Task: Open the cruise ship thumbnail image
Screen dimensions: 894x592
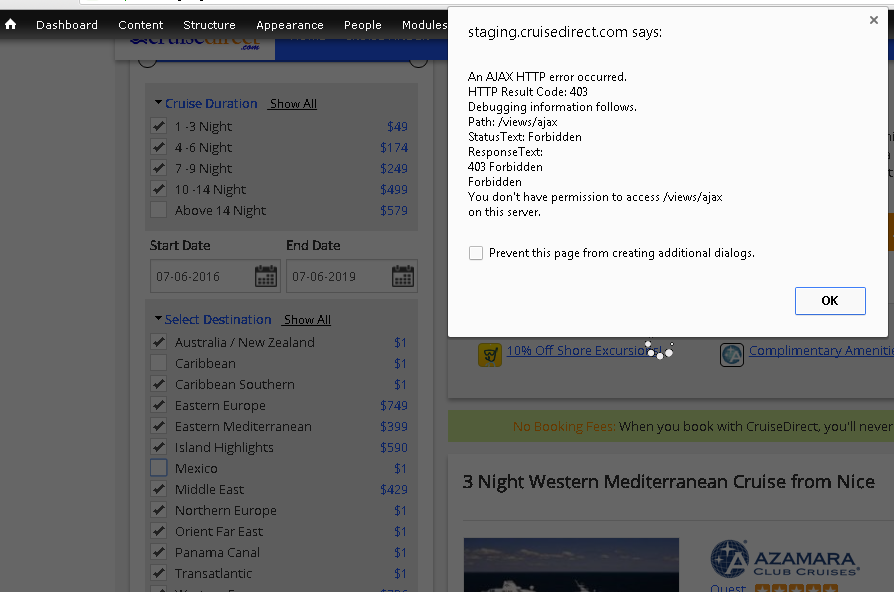Action: [571, 565]
